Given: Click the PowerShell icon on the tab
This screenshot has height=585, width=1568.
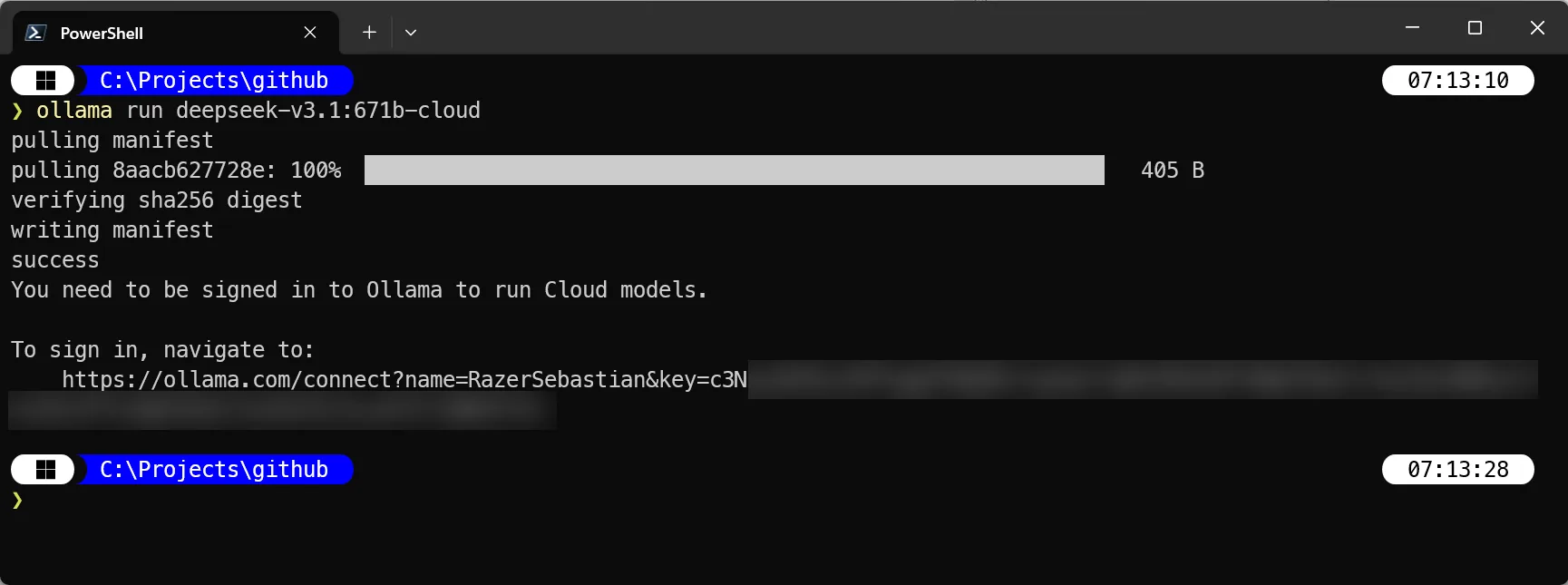Looking at the screenshot, I should (x=35, y=33).
